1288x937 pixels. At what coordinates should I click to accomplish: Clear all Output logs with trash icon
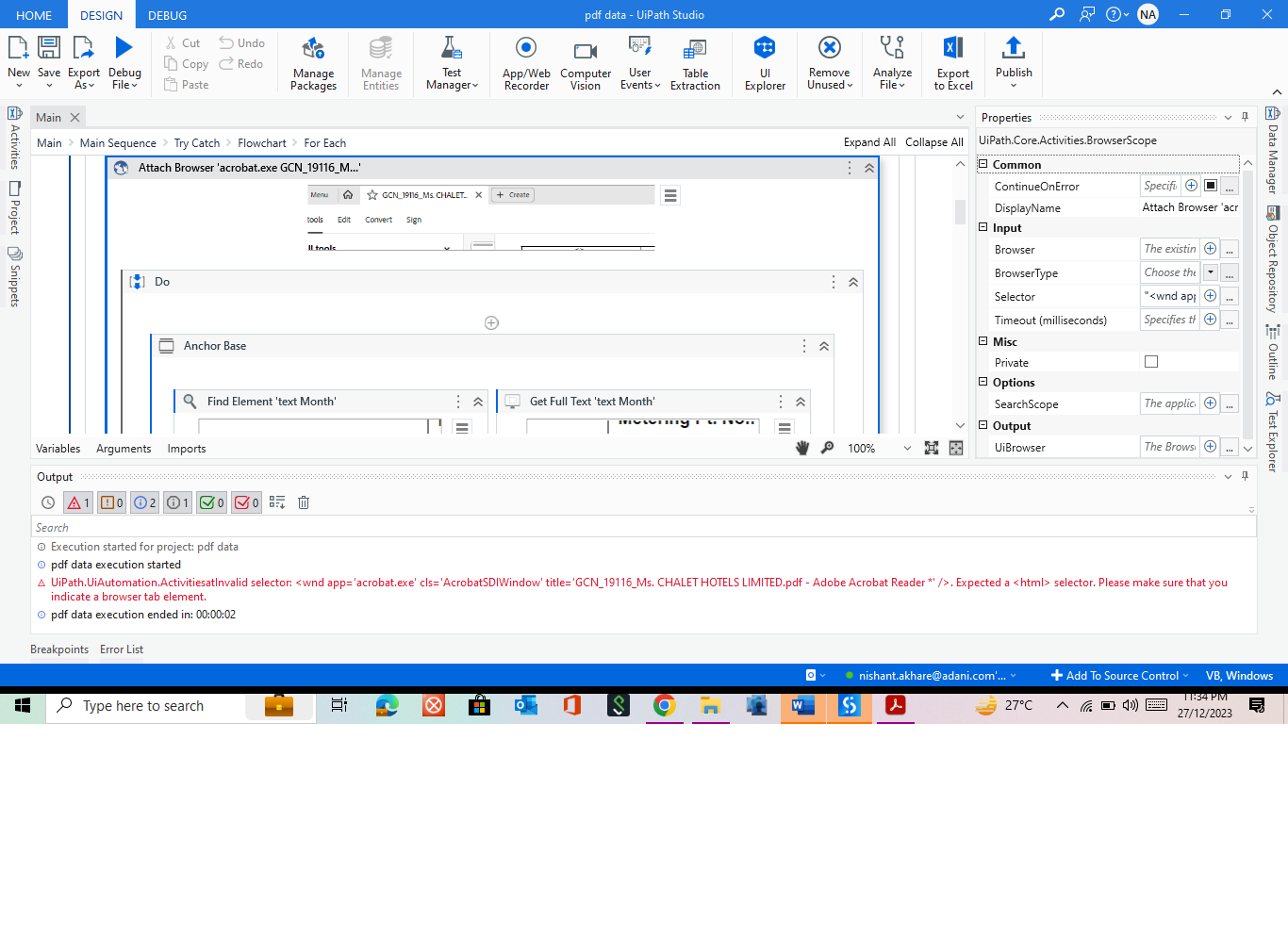[304, 502]
